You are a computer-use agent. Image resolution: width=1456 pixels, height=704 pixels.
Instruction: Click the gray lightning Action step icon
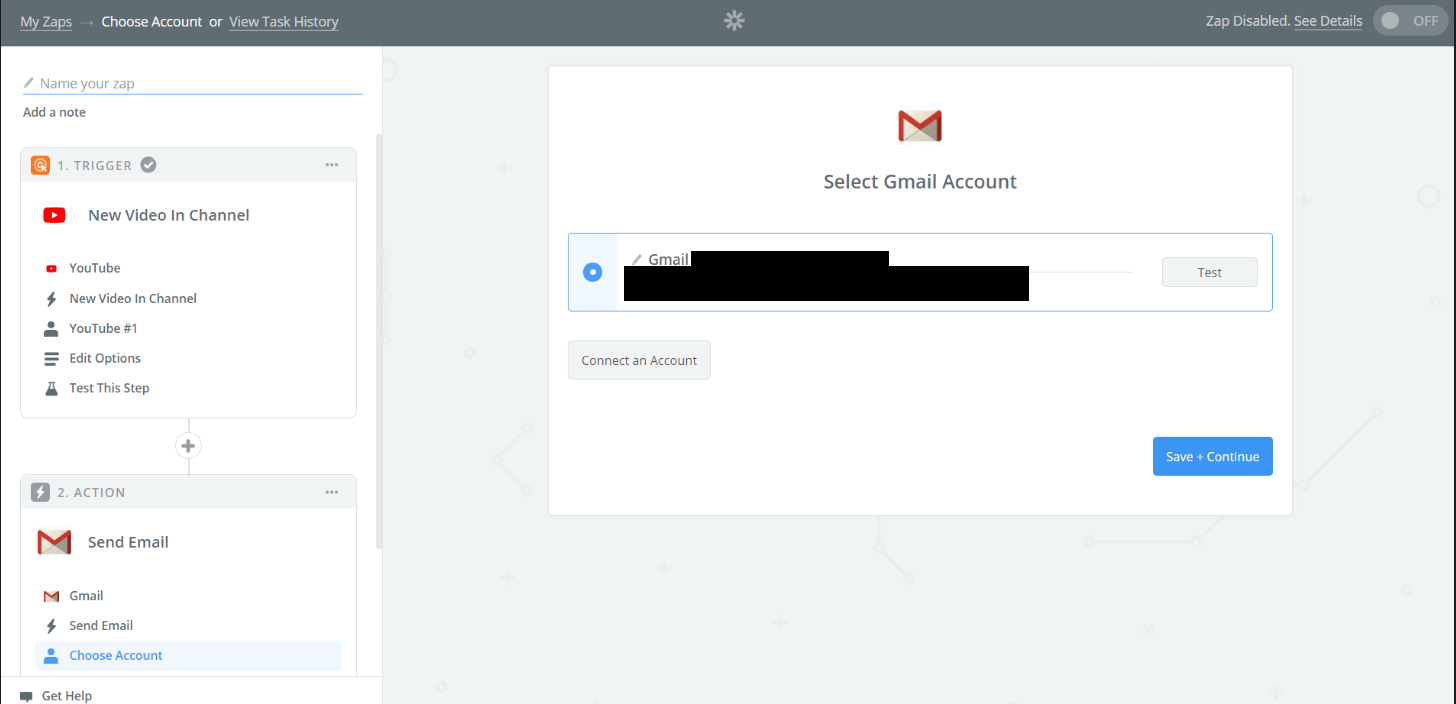point(40,492)
